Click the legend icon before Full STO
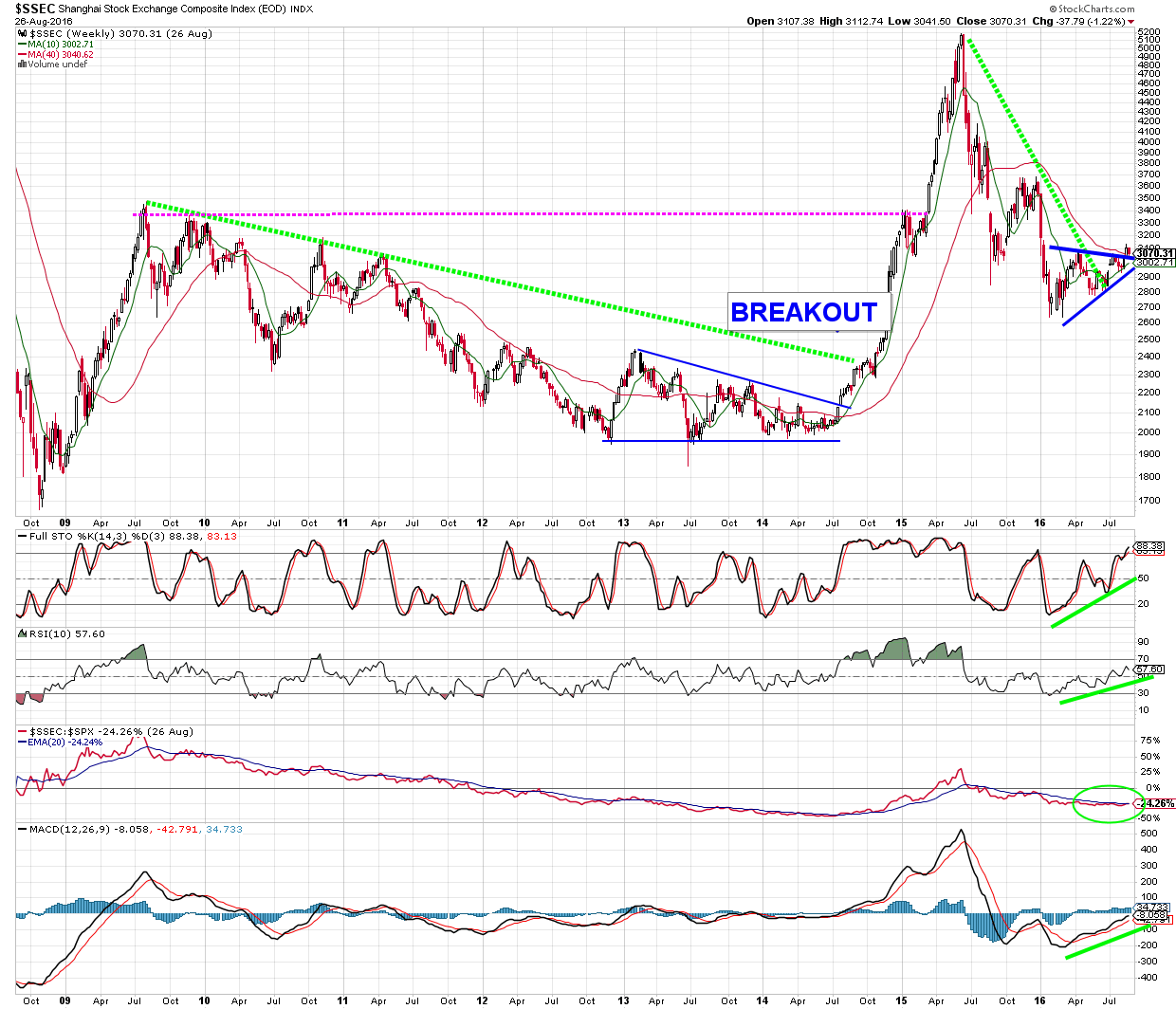This screenshot has width=1176, height=1009. point(23,536)
